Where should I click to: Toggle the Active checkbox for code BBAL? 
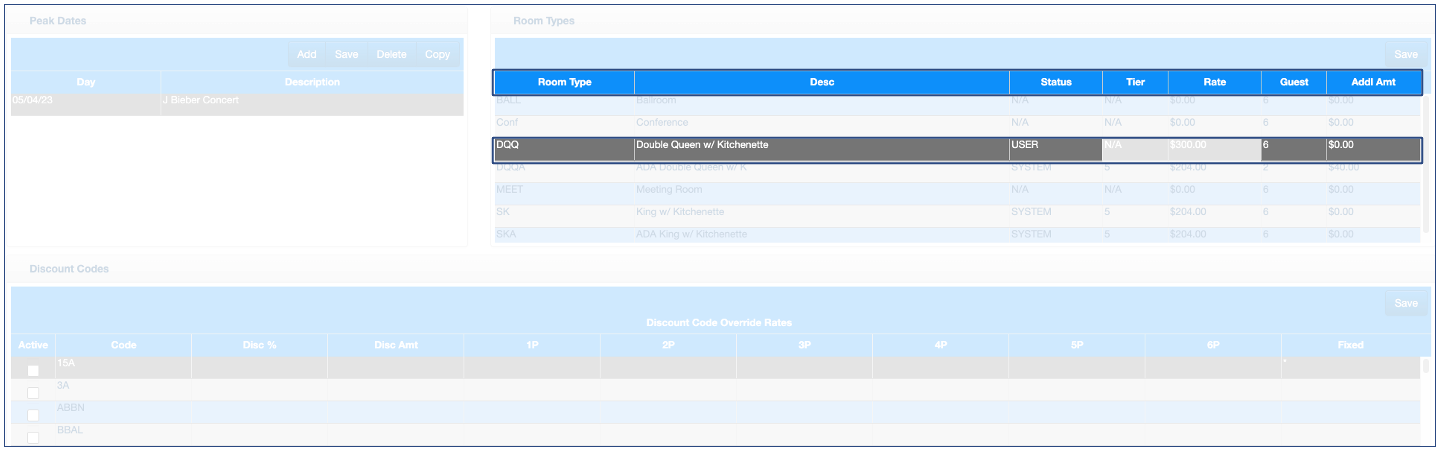coord(33,437)
